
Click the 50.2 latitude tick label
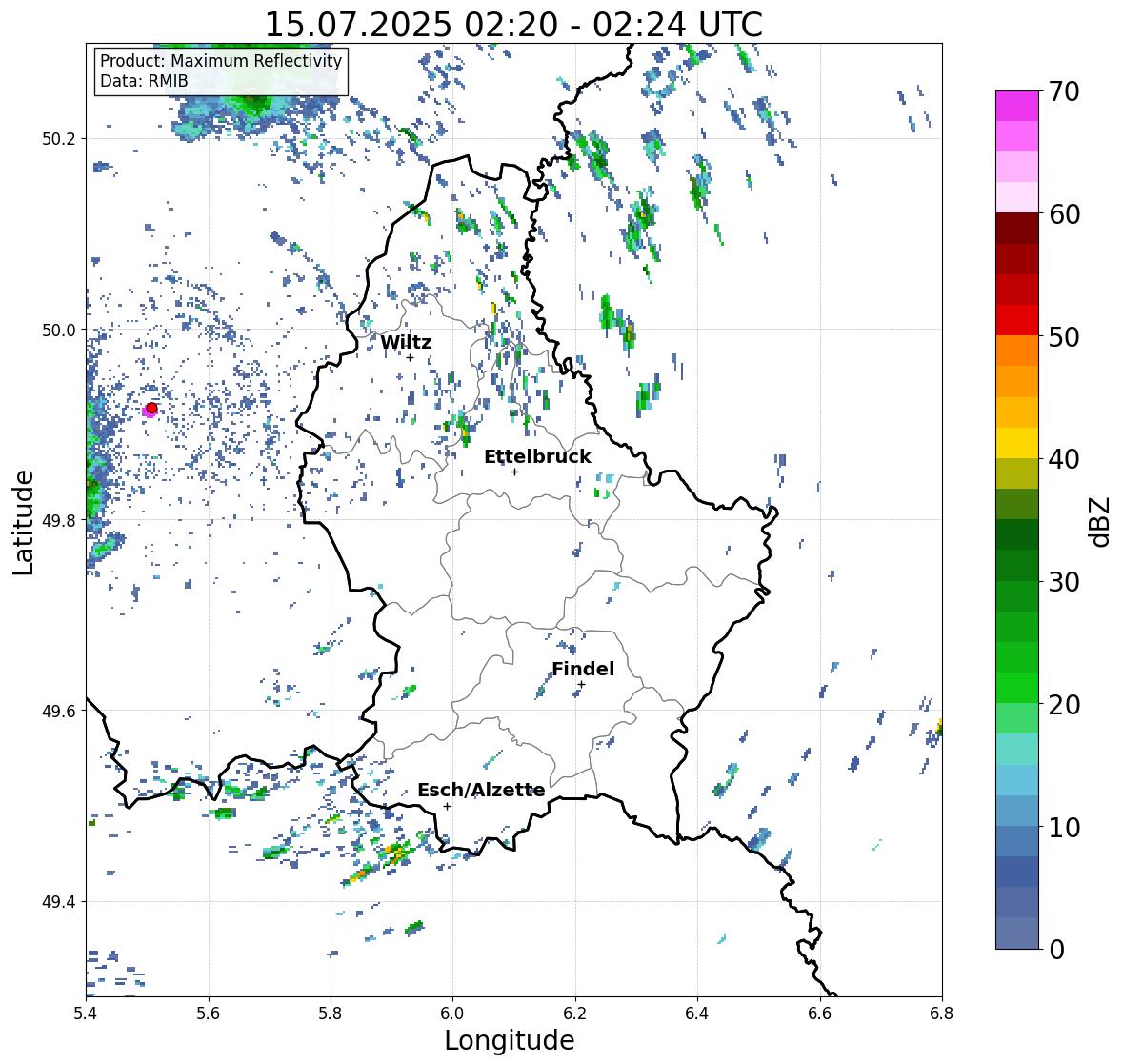(x=59, y=139)
